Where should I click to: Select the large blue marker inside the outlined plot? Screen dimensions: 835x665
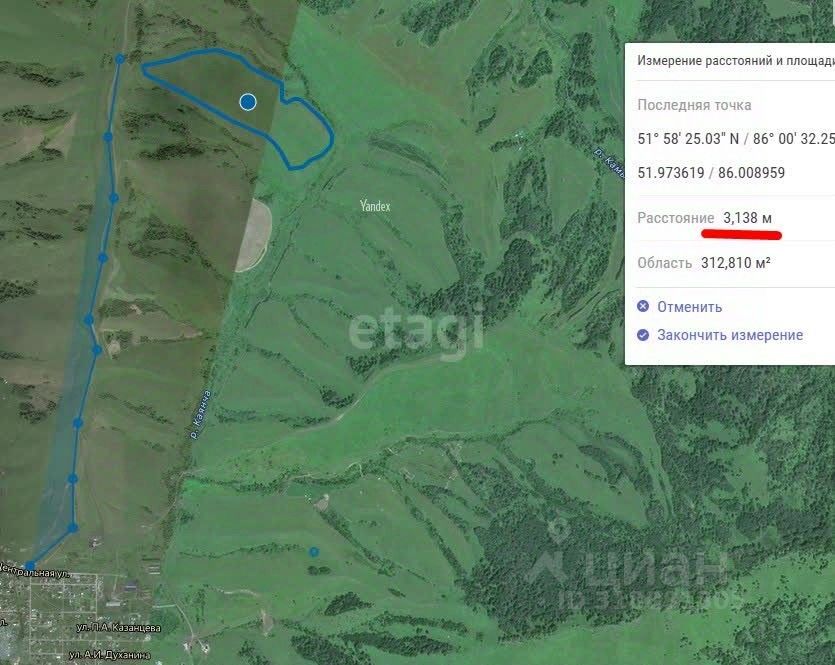(248, 102)
